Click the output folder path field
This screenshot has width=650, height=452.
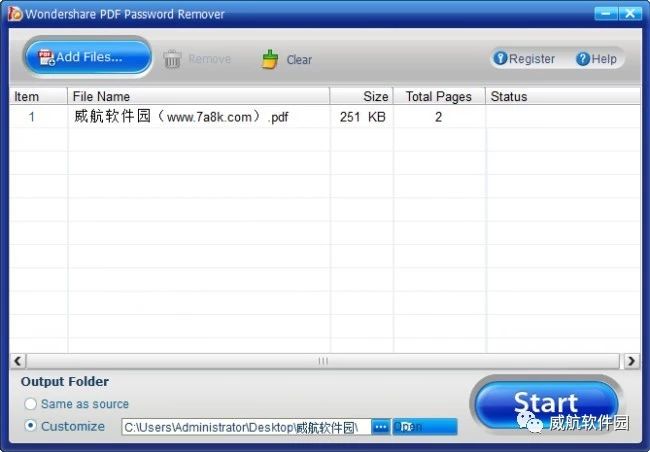point(246,427)
